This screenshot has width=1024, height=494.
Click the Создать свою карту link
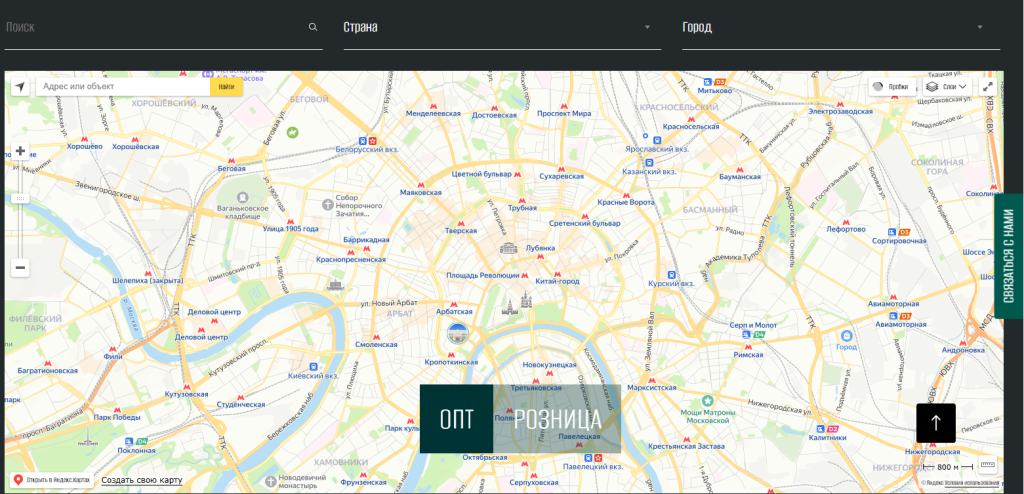142,481
